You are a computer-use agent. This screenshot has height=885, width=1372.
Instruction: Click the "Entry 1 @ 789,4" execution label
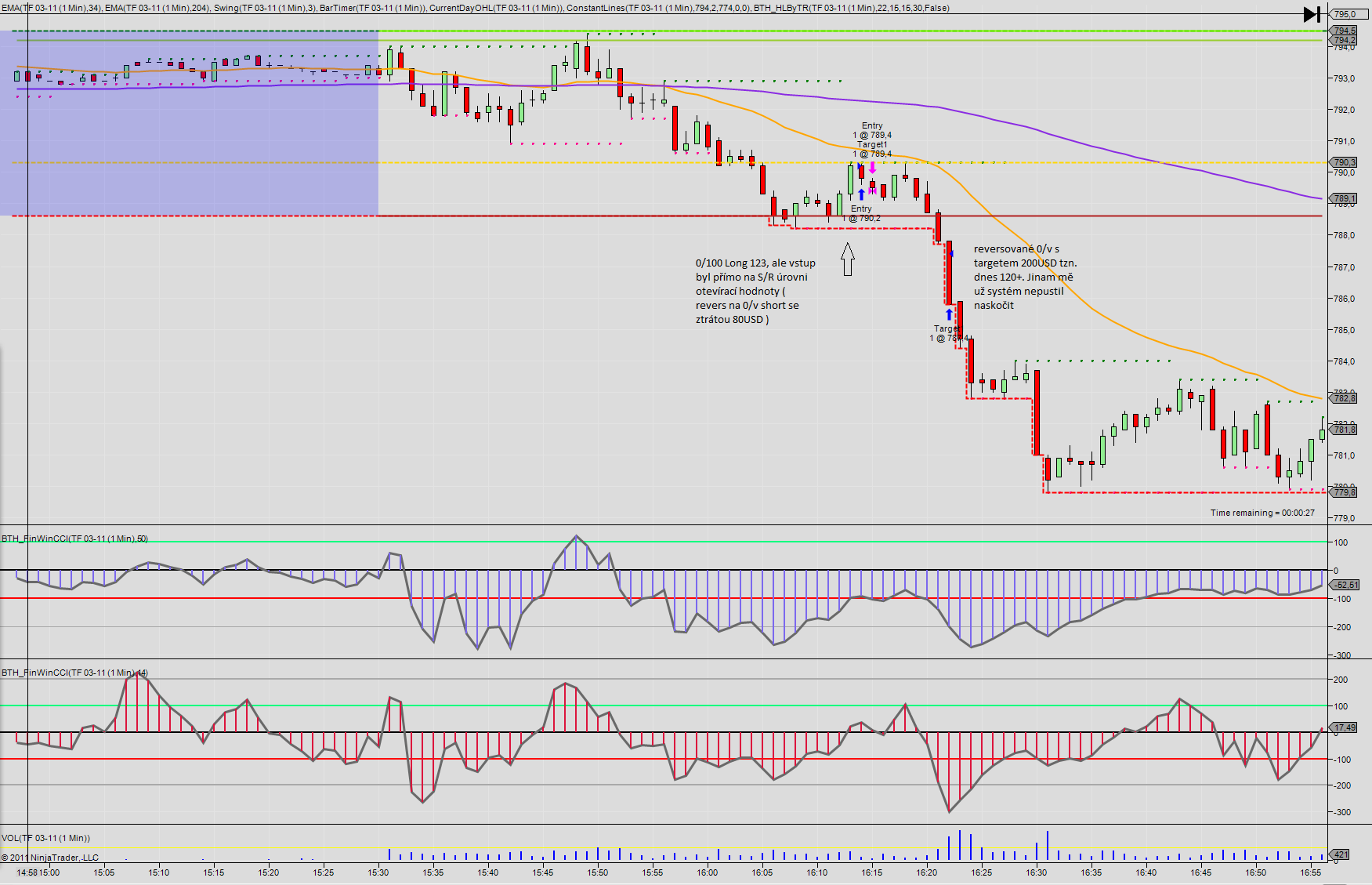tap(872, 130)
